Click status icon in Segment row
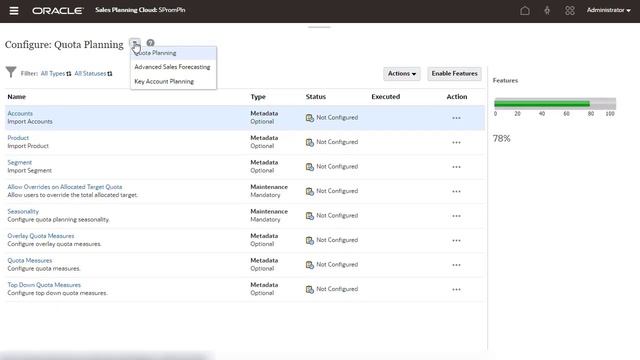The width and height of the screenshot is (640, 360). (x=310, y=167)
